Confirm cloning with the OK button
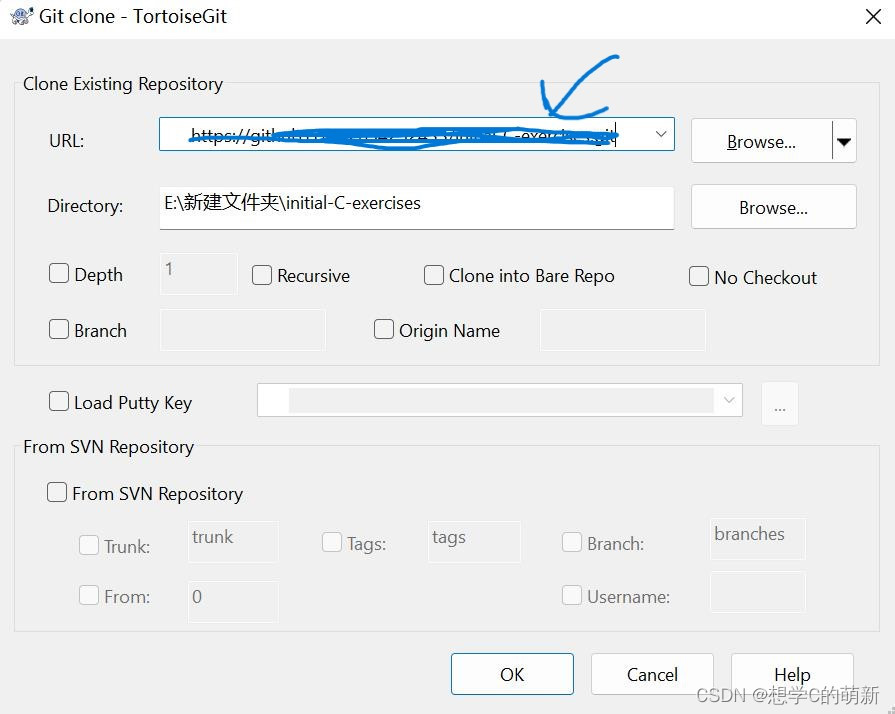 [512, 674]
